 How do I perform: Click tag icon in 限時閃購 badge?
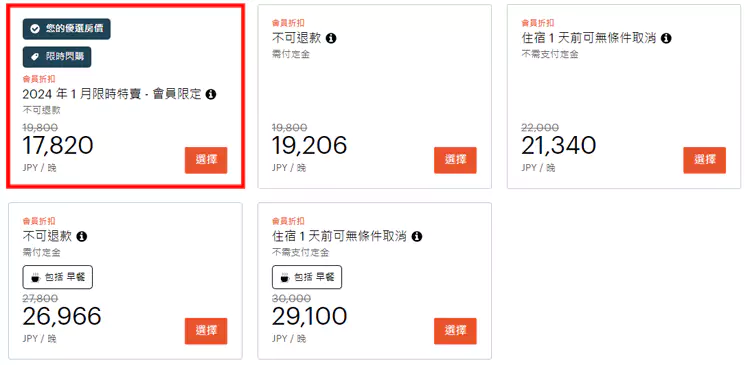click(x=34, y=57)
